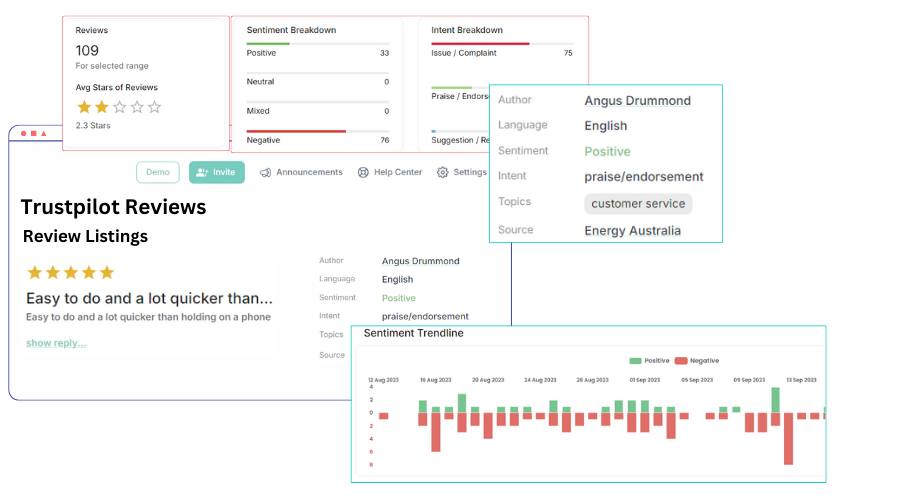Viewport: 900px width, 500px height.
Task: Open Announcements megaphone icon
Action: (x=265, y=172)
